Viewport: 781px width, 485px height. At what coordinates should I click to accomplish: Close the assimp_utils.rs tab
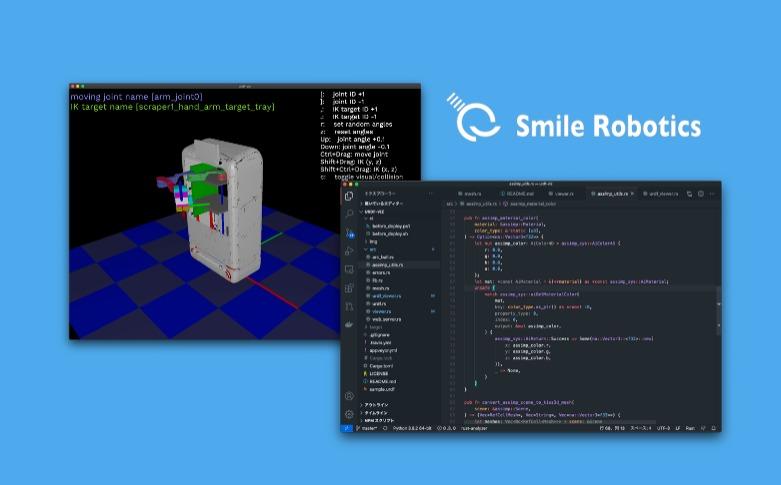tap(633, 194)
